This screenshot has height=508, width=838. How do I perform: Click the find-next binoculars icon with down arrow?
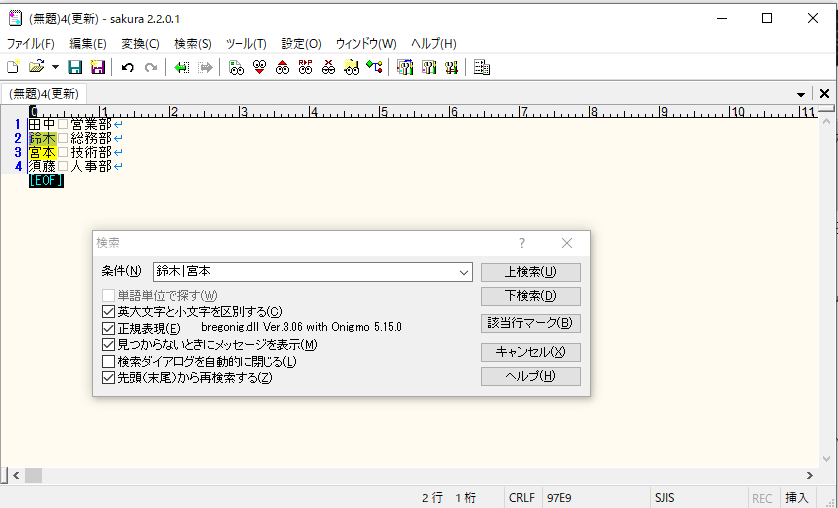tap(259, 67)
